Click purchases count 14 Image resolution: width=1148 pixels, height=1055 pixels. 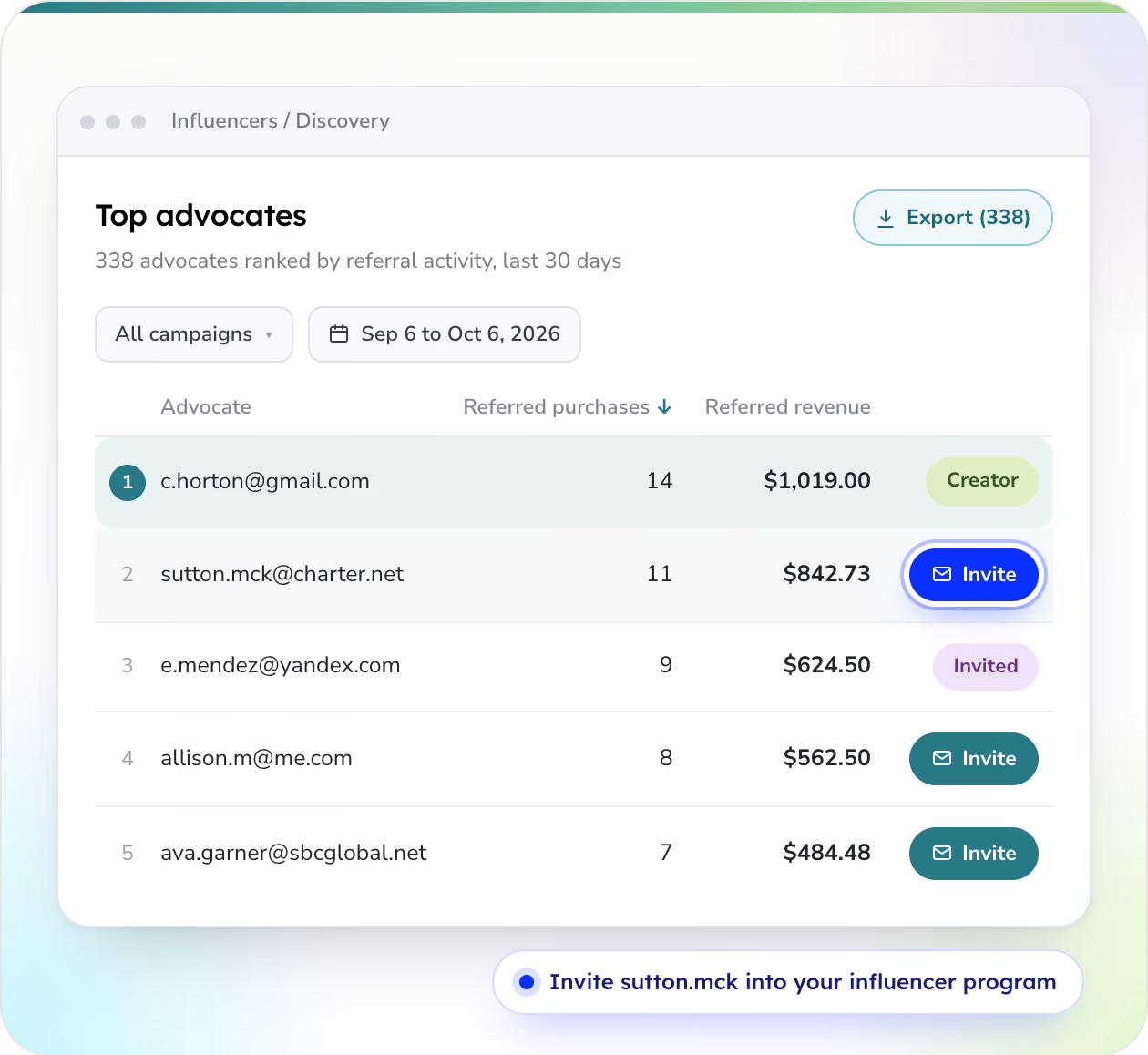pos(660,481)
